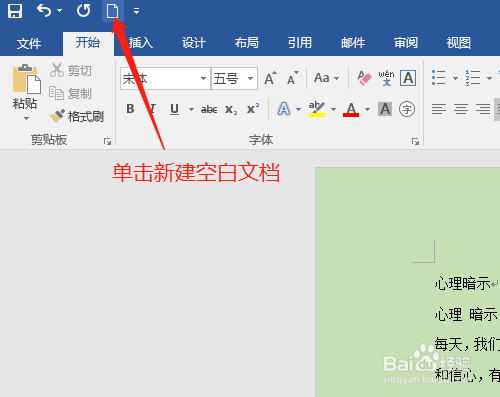Undo the last action

pyautogui.click(x=44, y=11)
